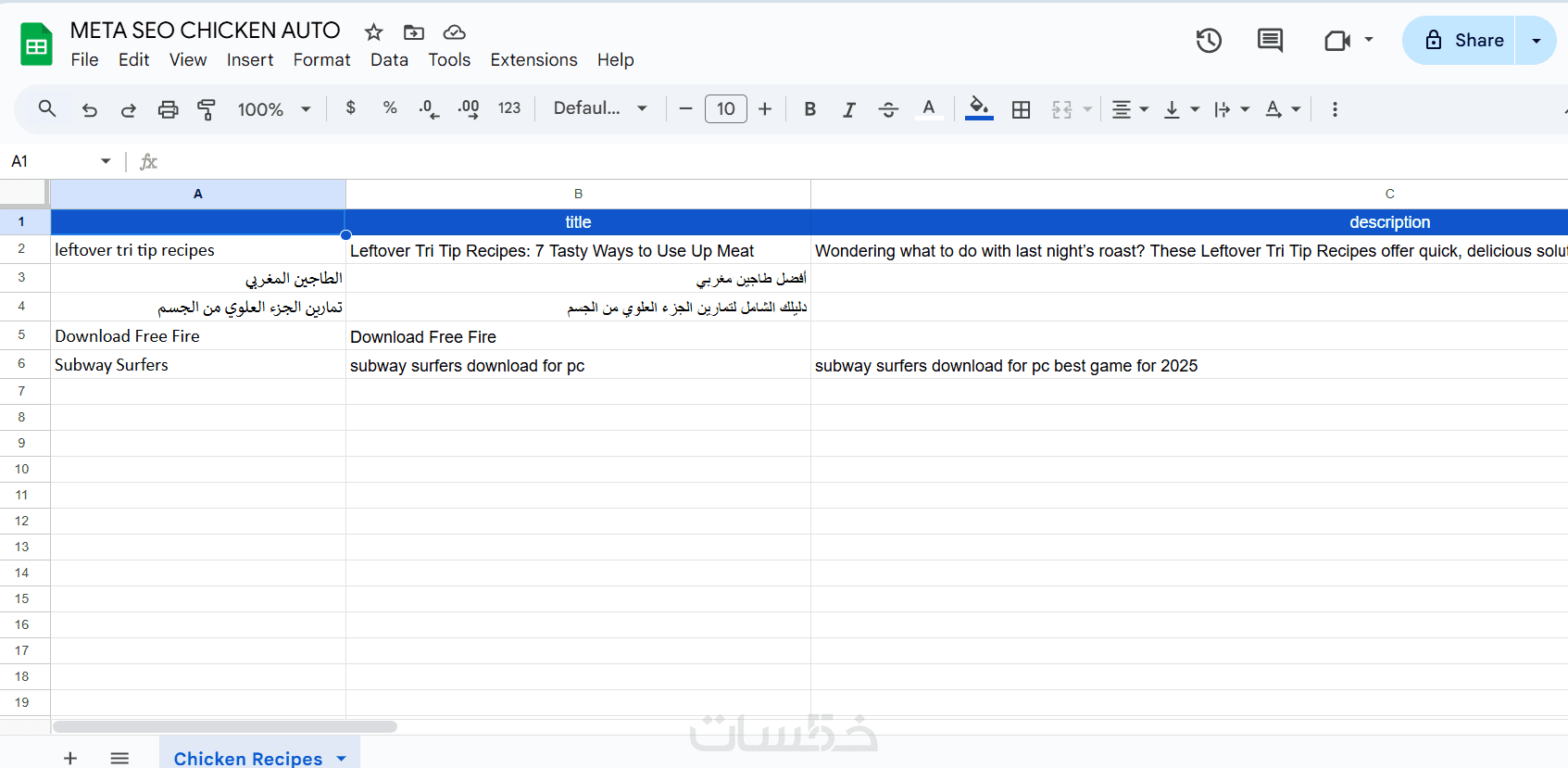Click the horizontal scrollbar

[x=225, y=727]
